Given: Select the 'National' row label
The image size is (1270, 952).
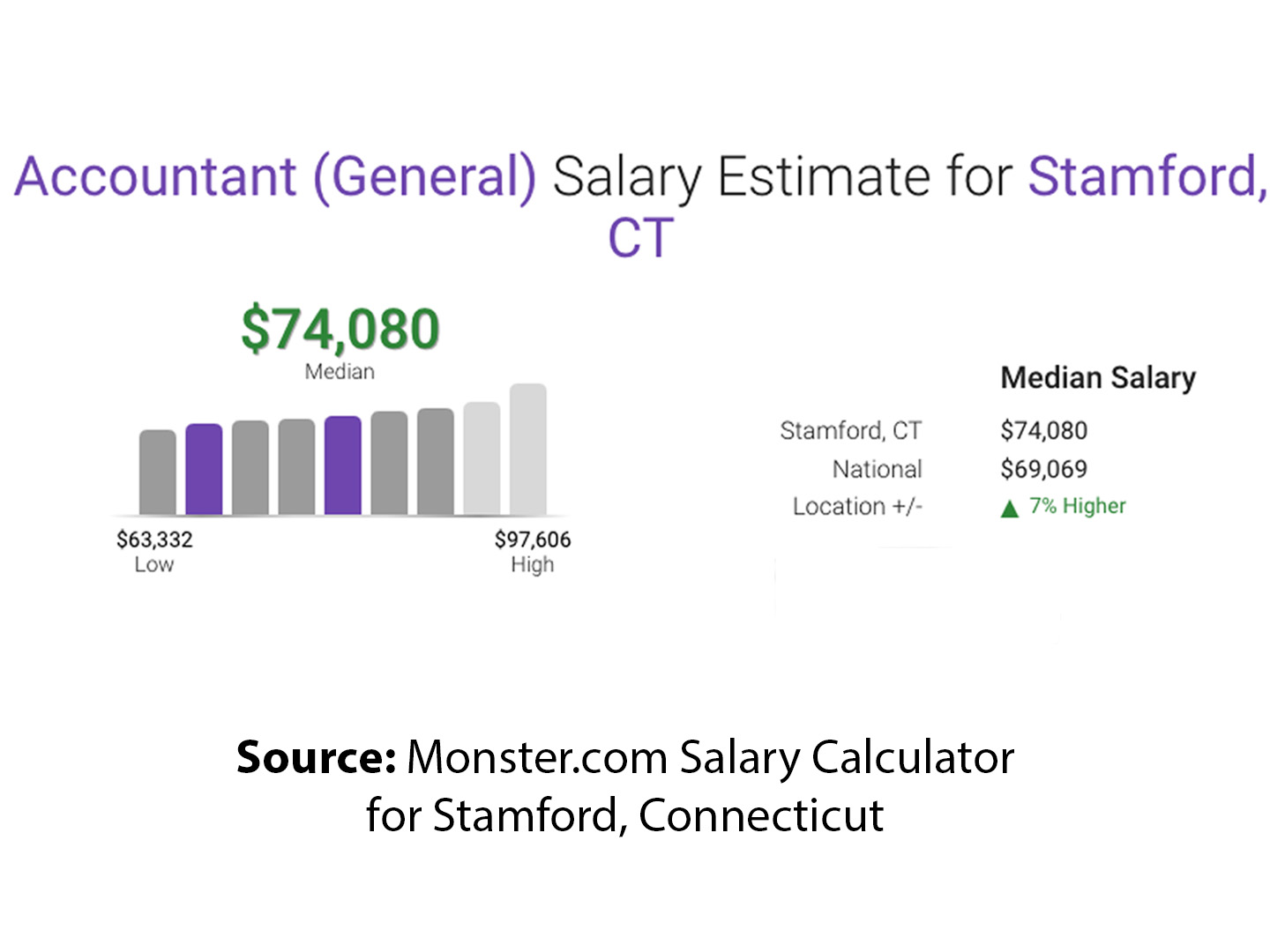Looking at the screenshot, I should pyautogui.click(x=877, y=469).
